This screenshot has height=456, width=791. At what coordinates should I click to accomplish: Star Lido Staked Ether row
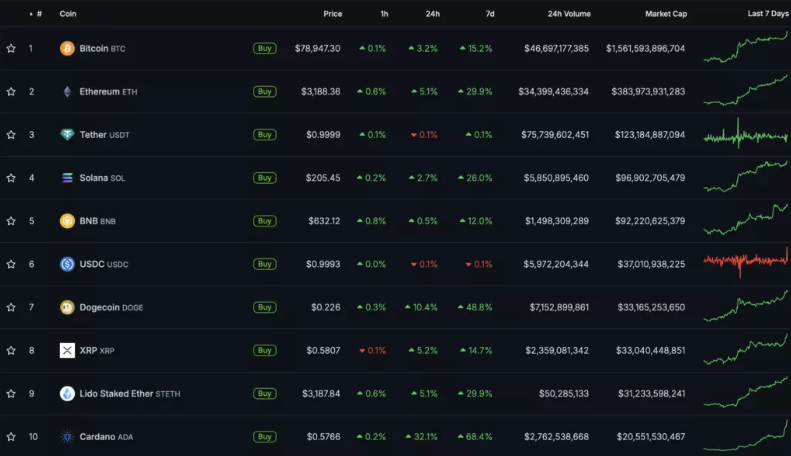click(11, 393)
